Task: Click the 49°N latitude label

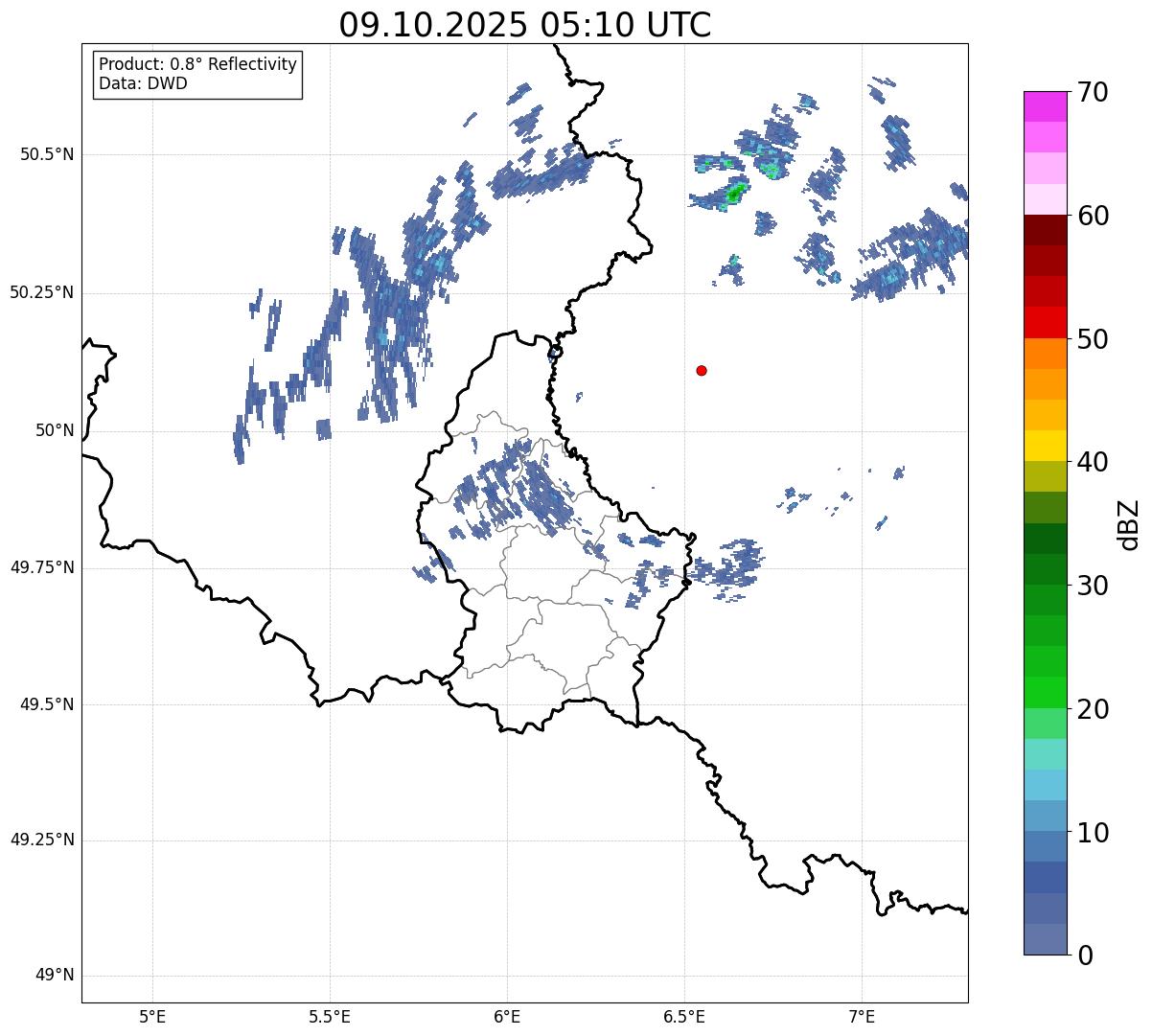Action: pyautogui.click(x=55, y=976)
